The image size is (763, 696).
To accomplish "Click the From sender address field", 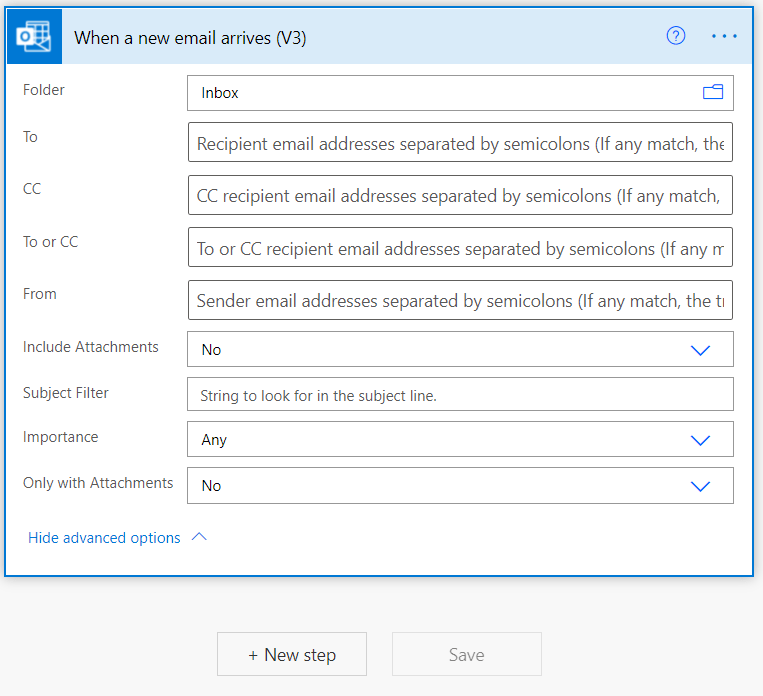I will pyautogui.click(x=460, y=300).
